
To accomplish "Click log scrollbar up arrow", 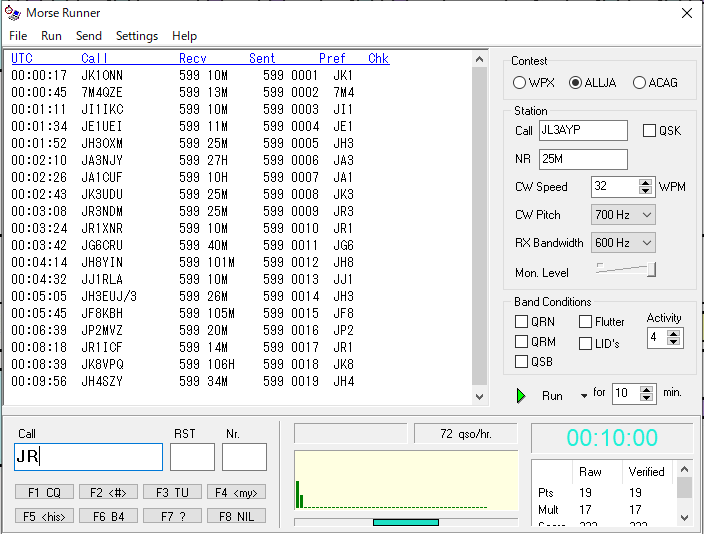I will click(480, 59).
